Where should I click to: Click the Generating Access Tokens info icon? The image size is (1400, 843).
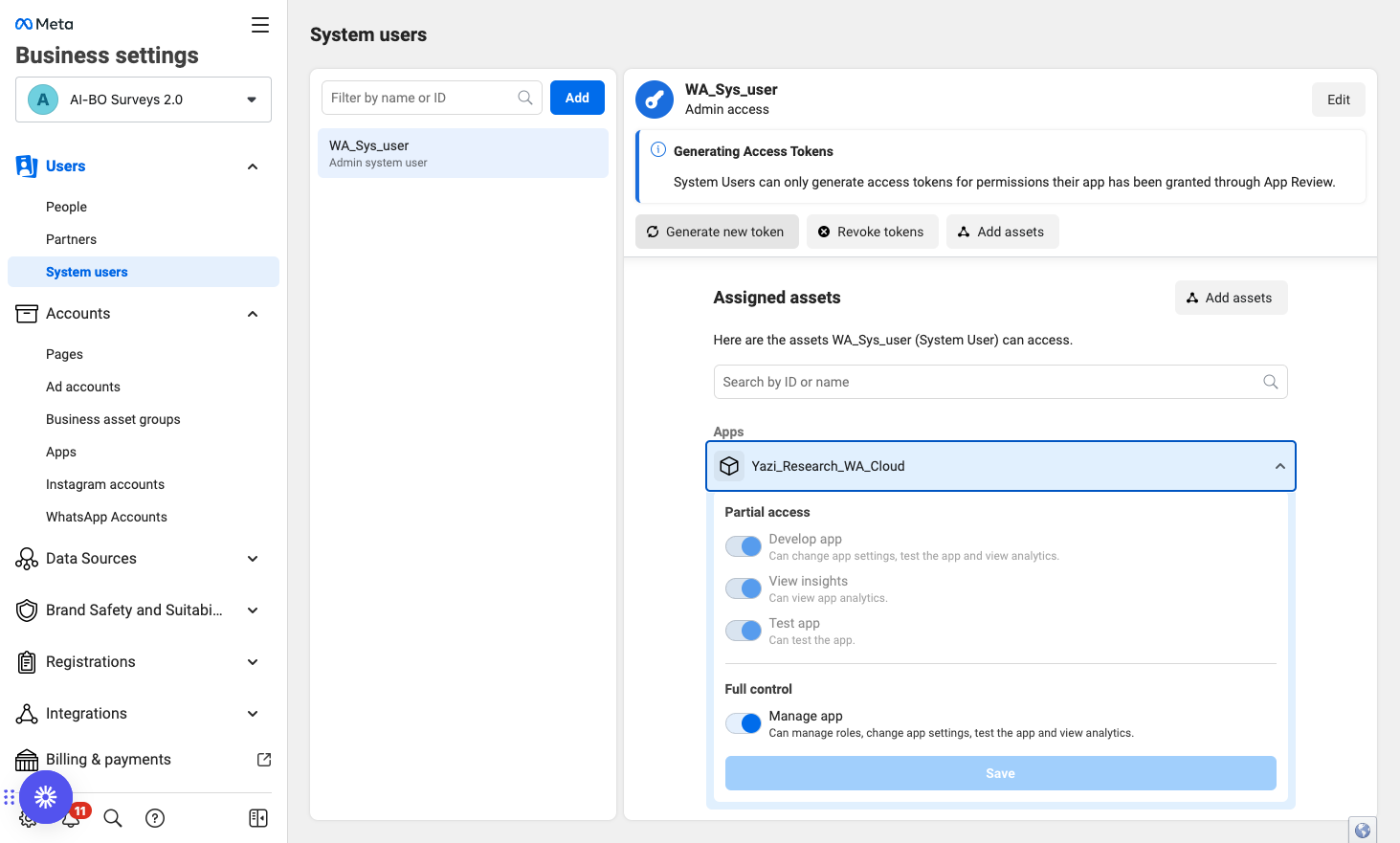(658, 150)
